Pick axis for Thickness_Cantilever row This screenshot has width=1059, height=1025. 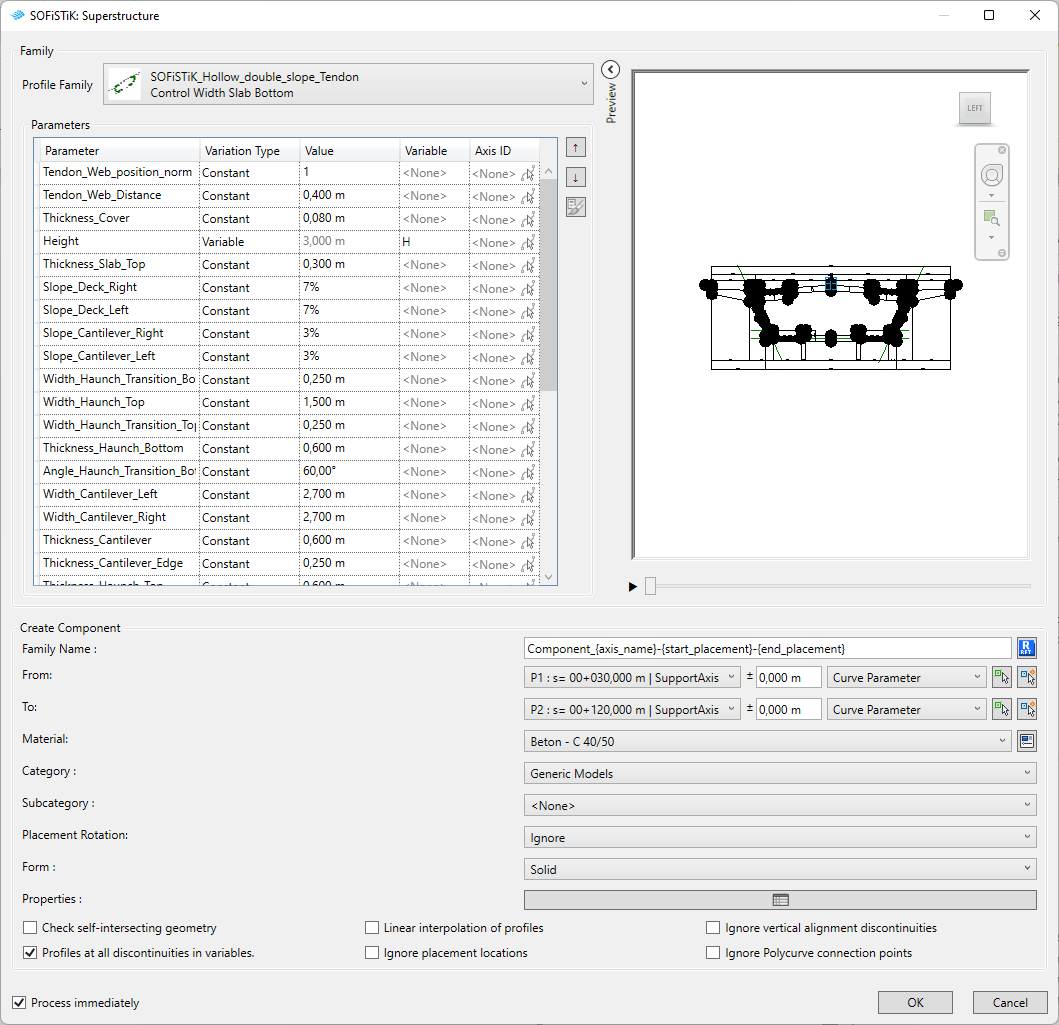pyautogui.click(x=528, y=542)
